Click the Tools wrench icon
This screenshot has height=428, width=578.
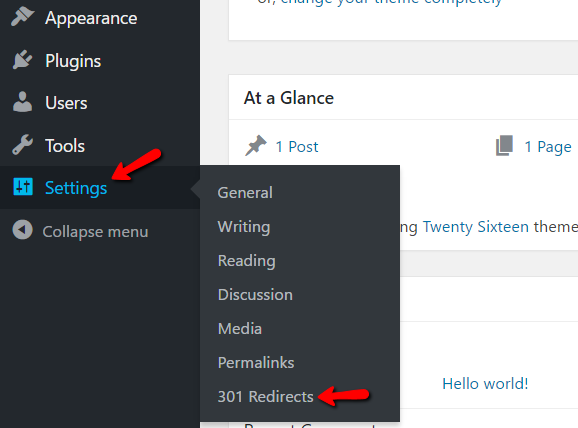(x=22, y=145)
